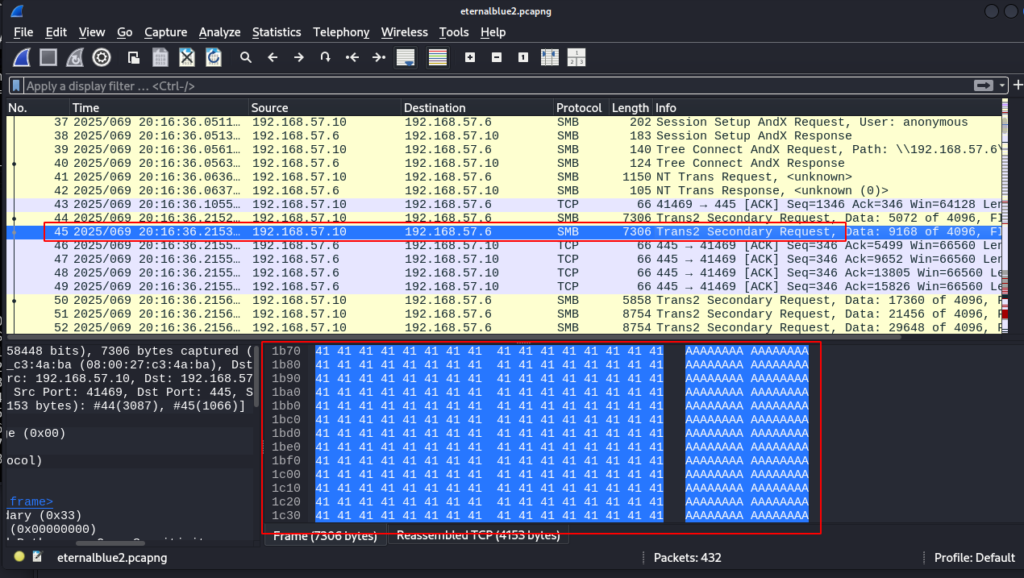
Task: Sort by the Info column header
Action: pyautogui.click(x=826, y=108)
